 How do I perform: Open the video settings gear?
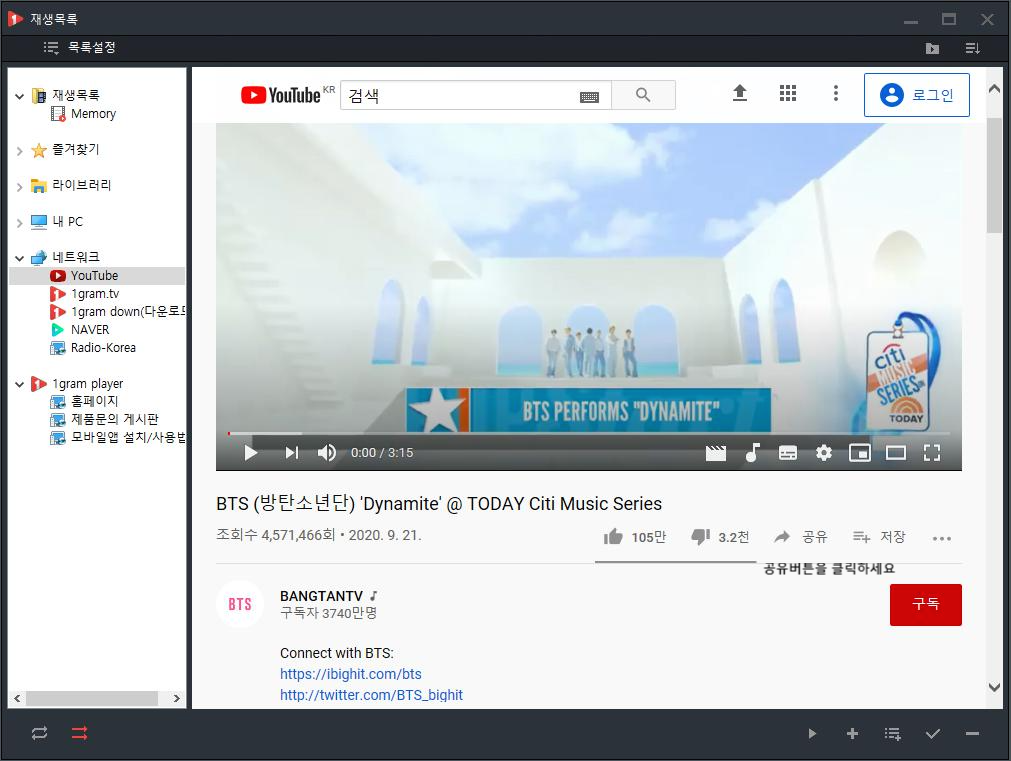coord(824,453)
